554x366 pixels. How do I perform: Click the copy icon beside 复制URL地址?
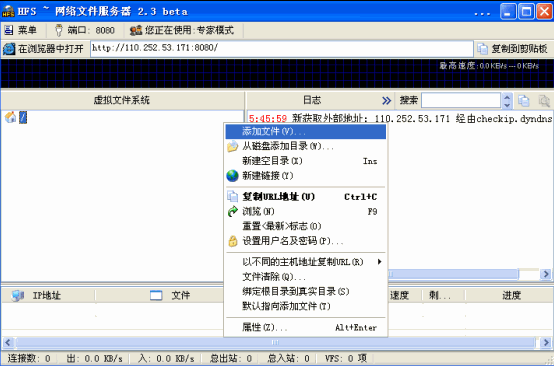(232, 196)
